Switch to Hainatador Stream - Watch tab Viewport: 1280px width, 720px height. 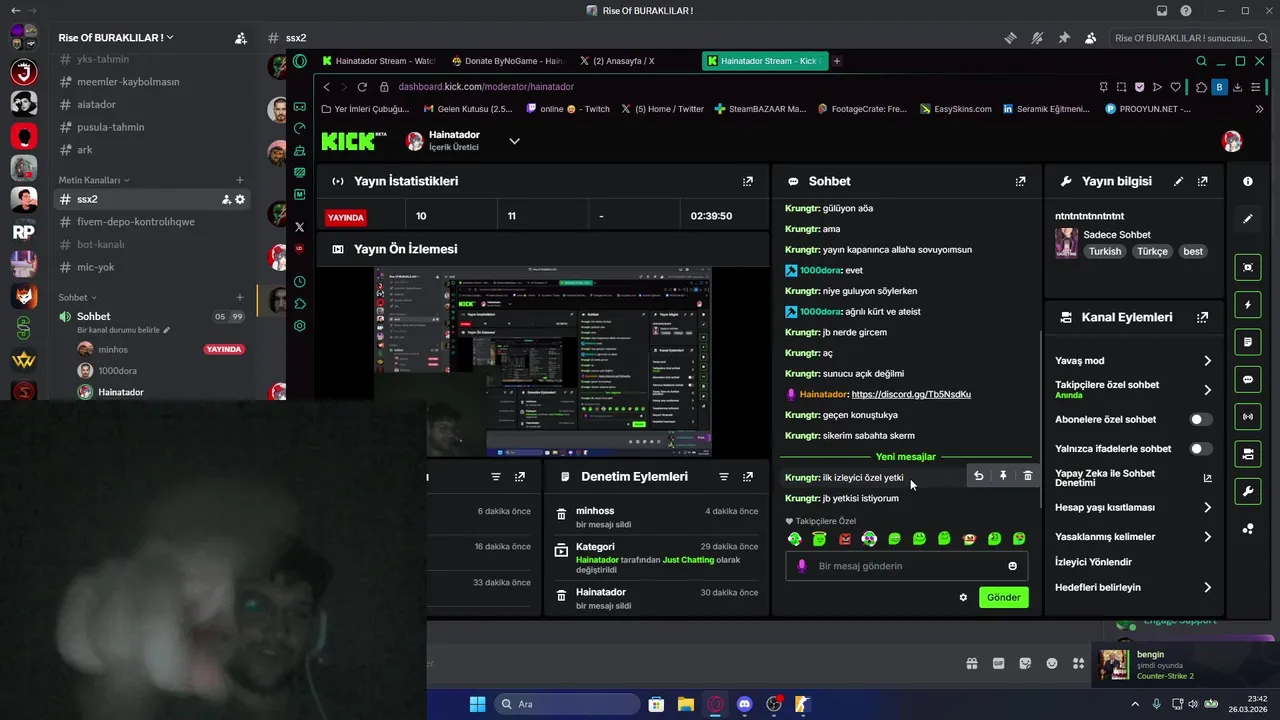click(x=378, y=61)
